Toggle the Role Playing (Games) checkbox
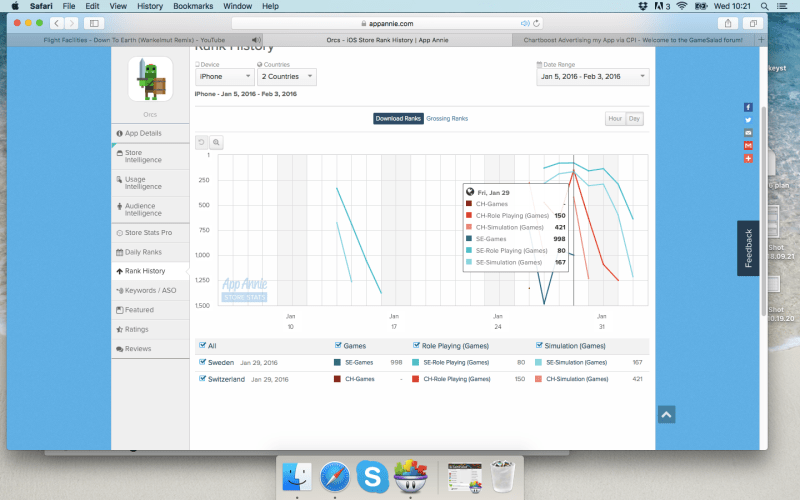The height and width of the screenshot is (500, 800). point(416,345)
